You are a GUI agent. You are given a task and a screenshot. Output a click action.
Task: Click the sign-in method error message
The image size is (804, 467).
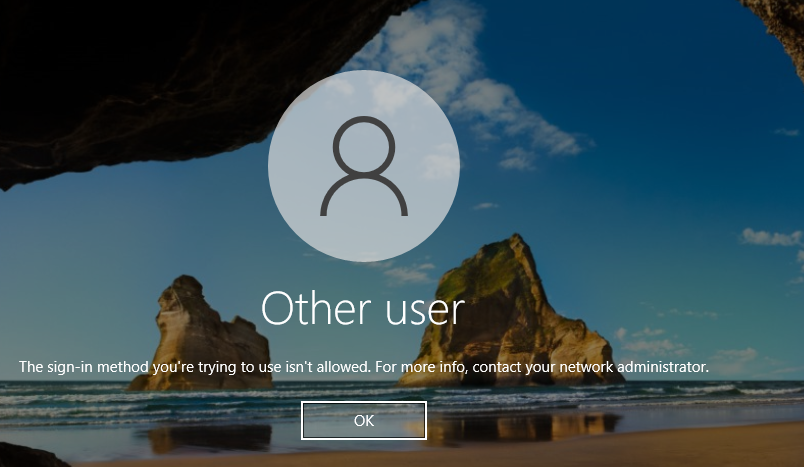tap(364, 367)
